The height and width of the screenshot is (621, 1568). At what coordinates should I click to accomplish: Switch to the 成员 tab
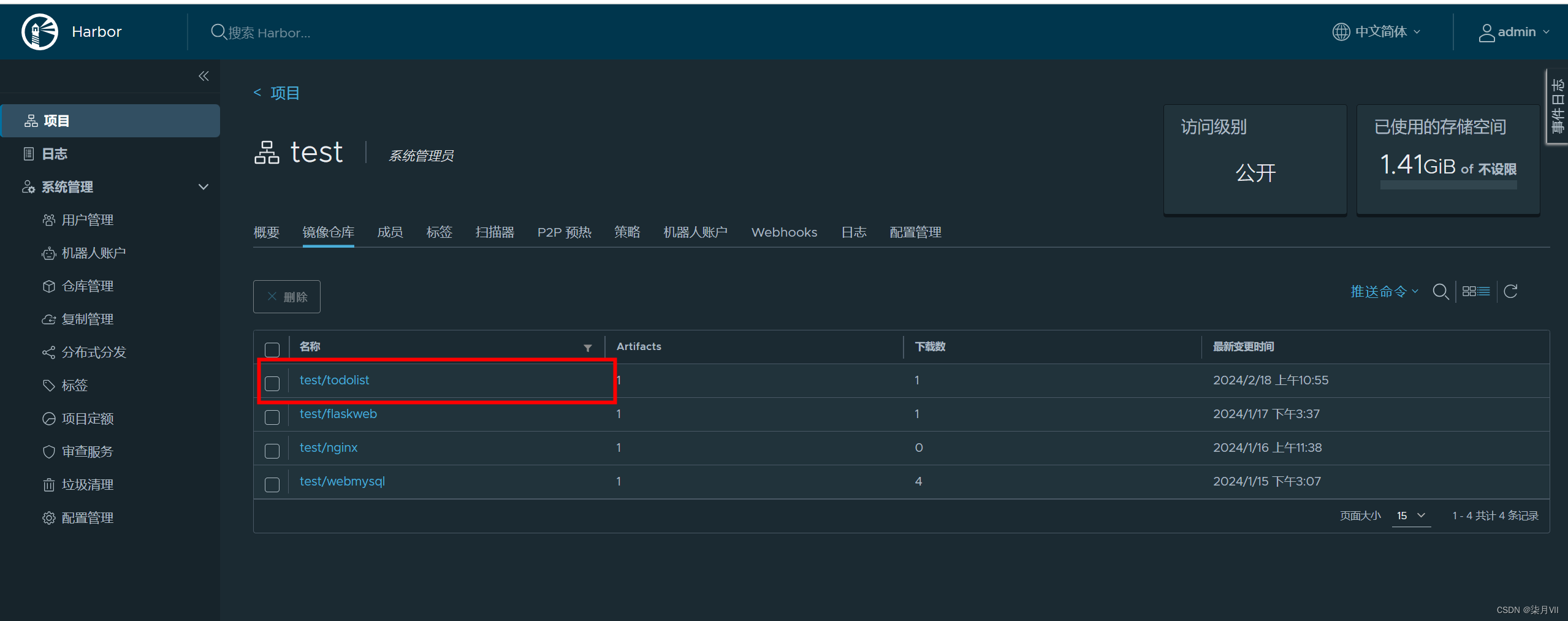coord(390,232)
